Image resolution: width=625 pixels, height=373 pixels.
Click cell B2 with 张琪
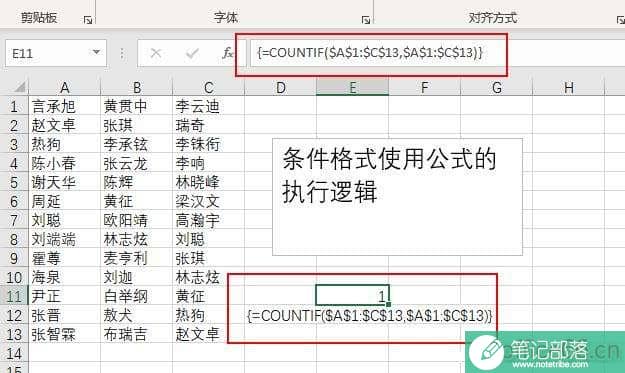[137, 125]
